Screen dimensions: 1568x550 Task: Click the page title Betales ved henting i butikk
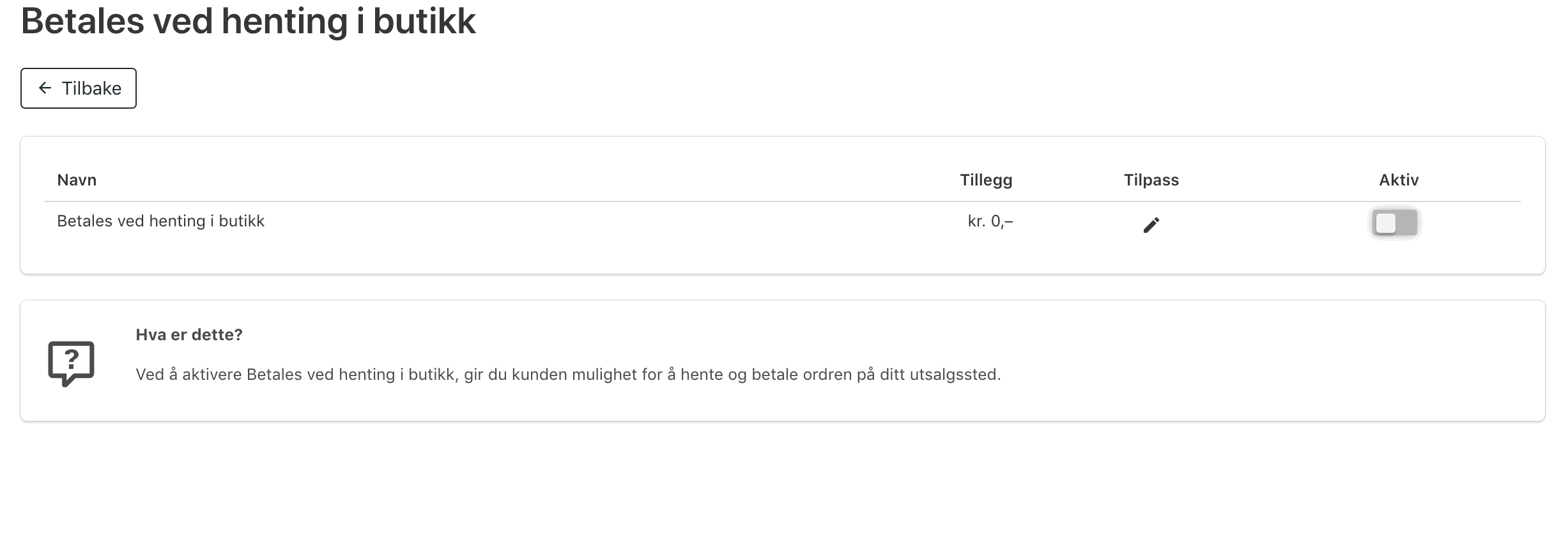[x=249, y=22]
